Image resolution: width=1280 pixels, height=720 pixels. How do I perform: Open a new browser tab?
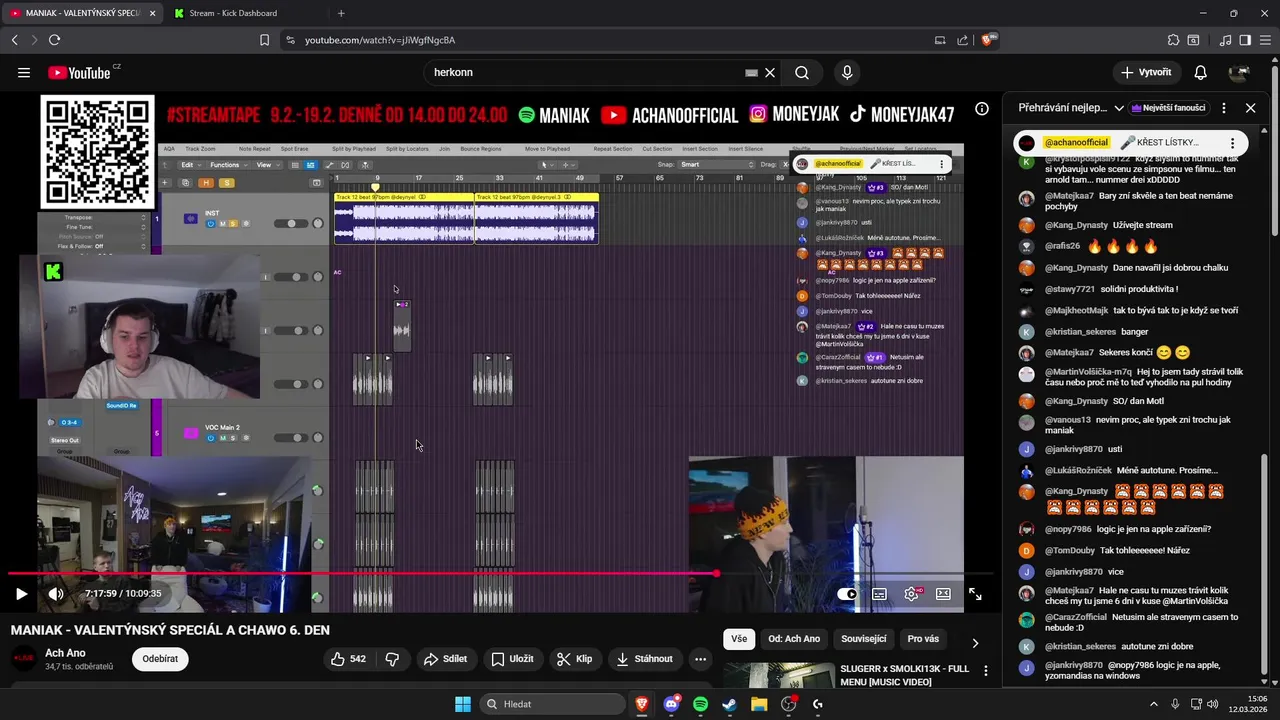coord(341,13)
